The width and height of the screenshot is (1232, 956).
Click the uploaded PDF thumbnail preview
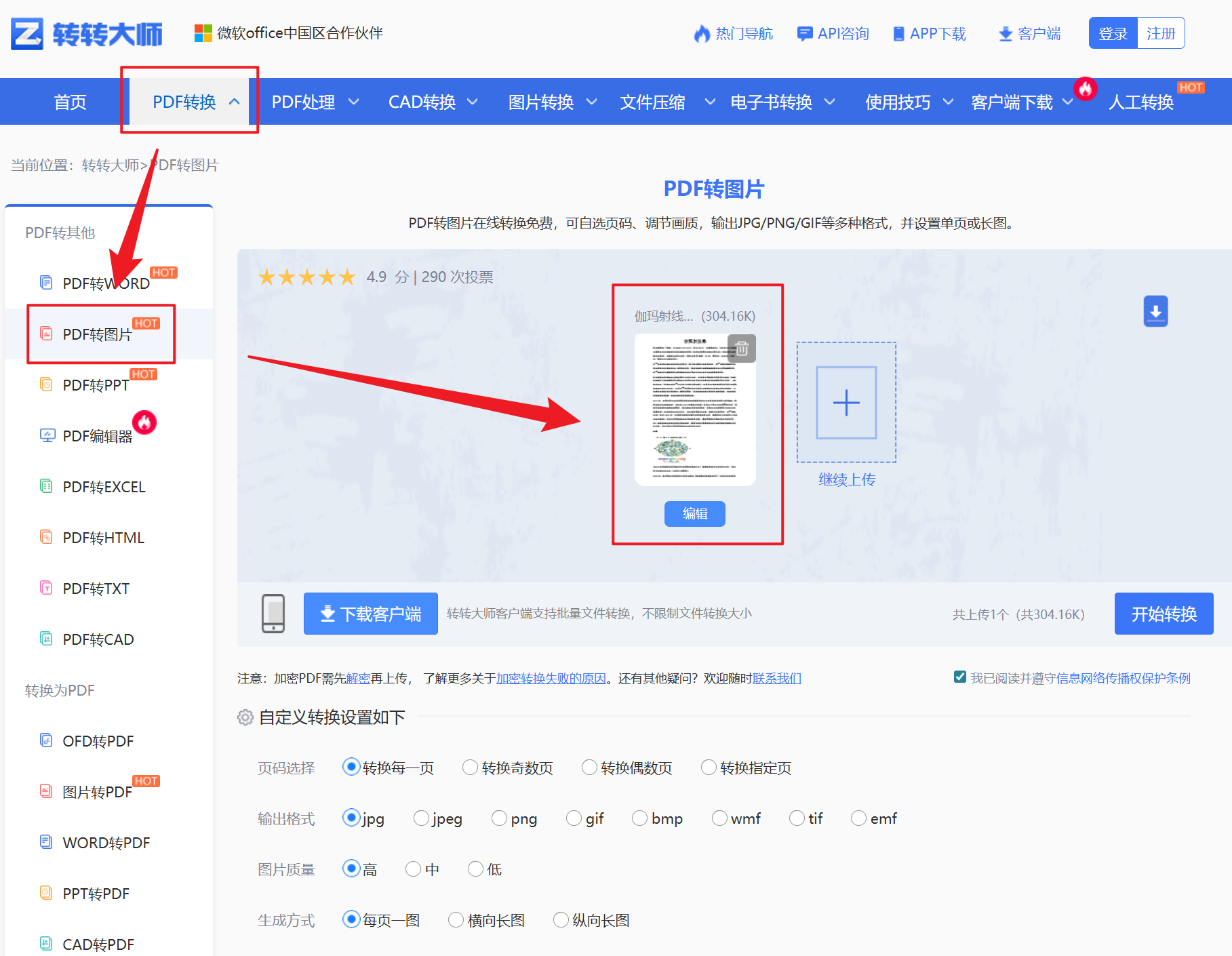point(695,410)
